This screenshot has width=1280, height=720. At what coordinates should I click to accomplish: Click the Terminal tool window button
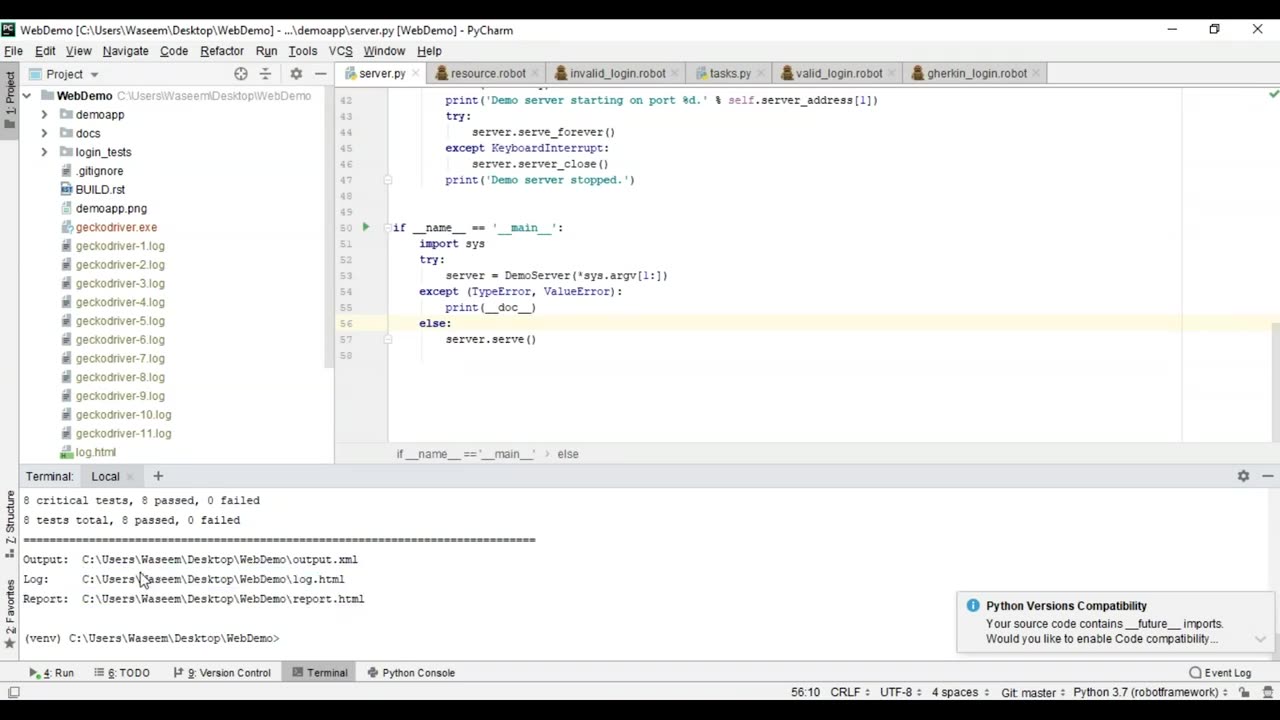320,673
